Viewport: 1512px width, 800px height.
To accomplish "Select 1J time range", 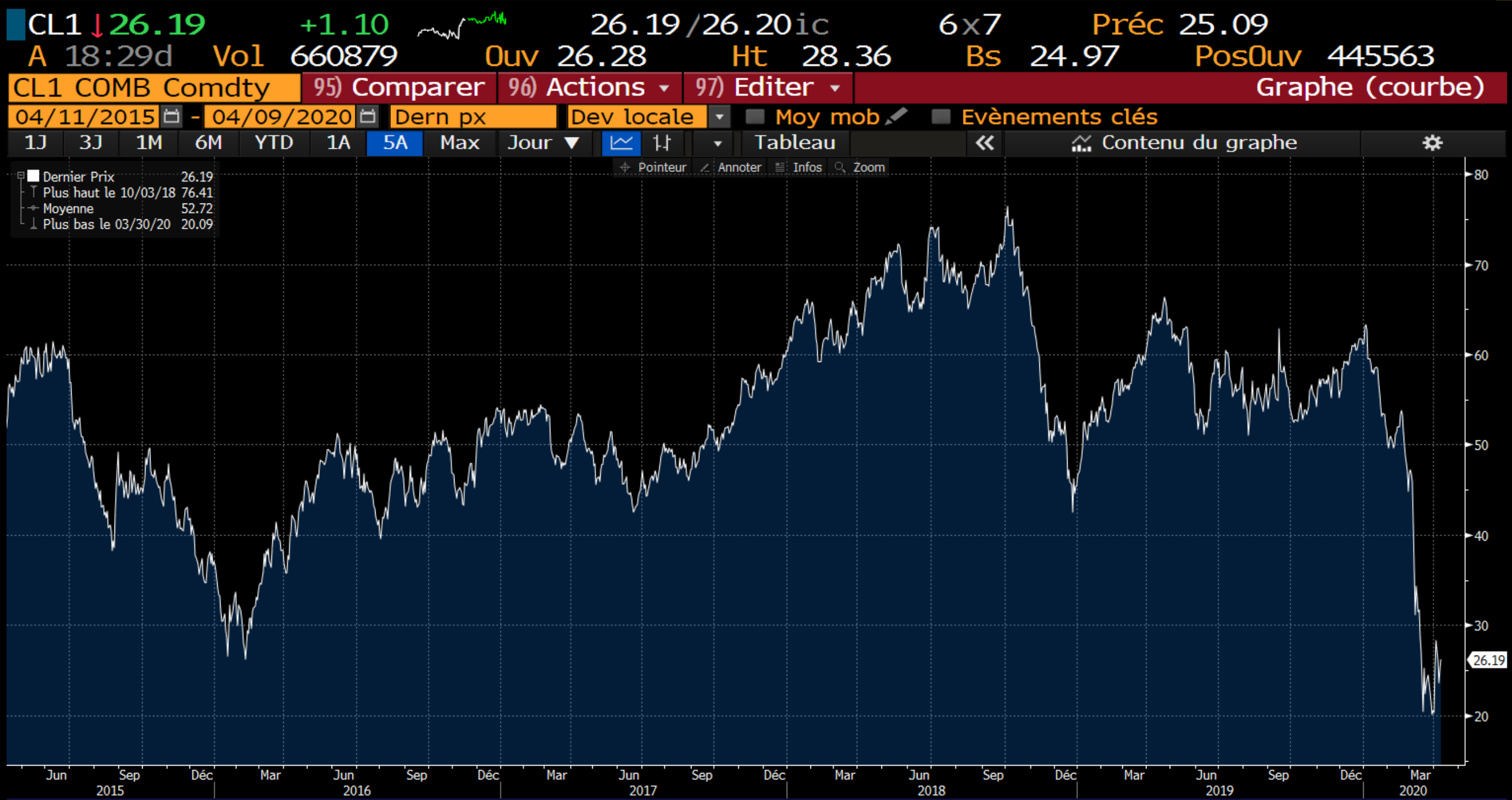I will (35, 143).
